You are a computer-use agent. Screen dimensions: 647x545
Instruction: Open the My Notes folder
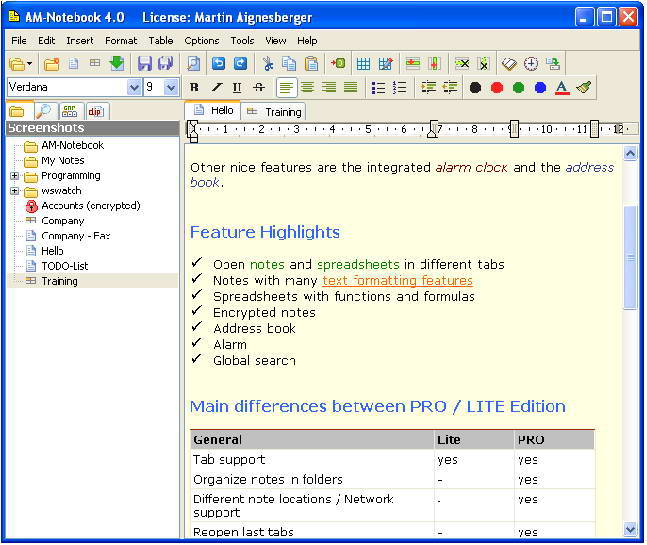[63, 160]
